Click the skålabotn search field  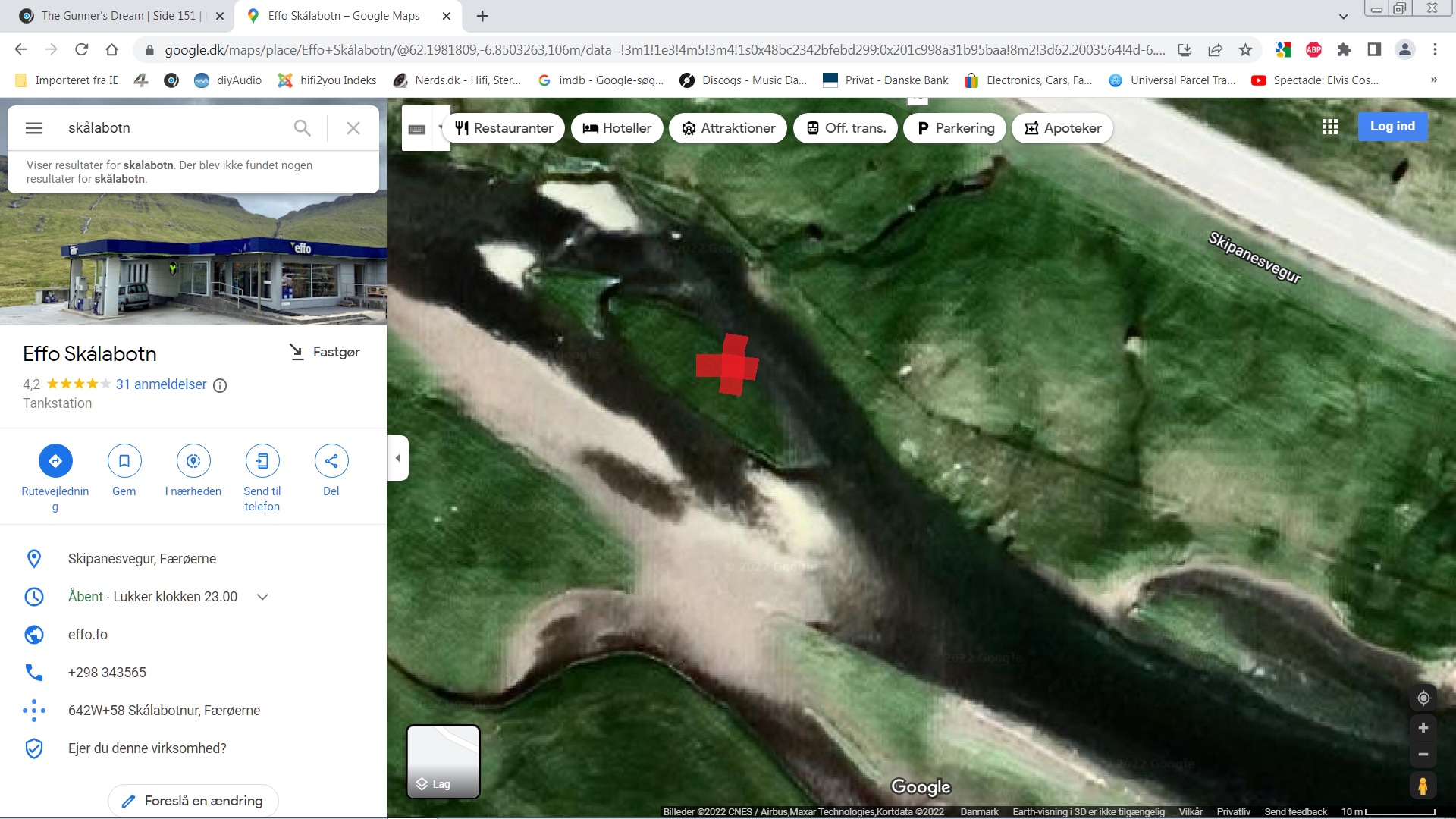point(174,128)
